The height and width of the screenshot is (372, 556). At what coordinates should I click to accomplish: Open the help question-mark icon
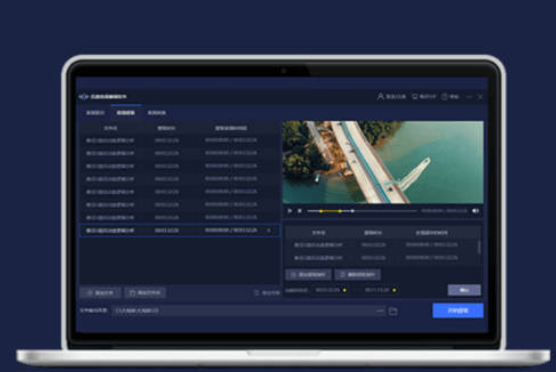(x=445, y=96)
